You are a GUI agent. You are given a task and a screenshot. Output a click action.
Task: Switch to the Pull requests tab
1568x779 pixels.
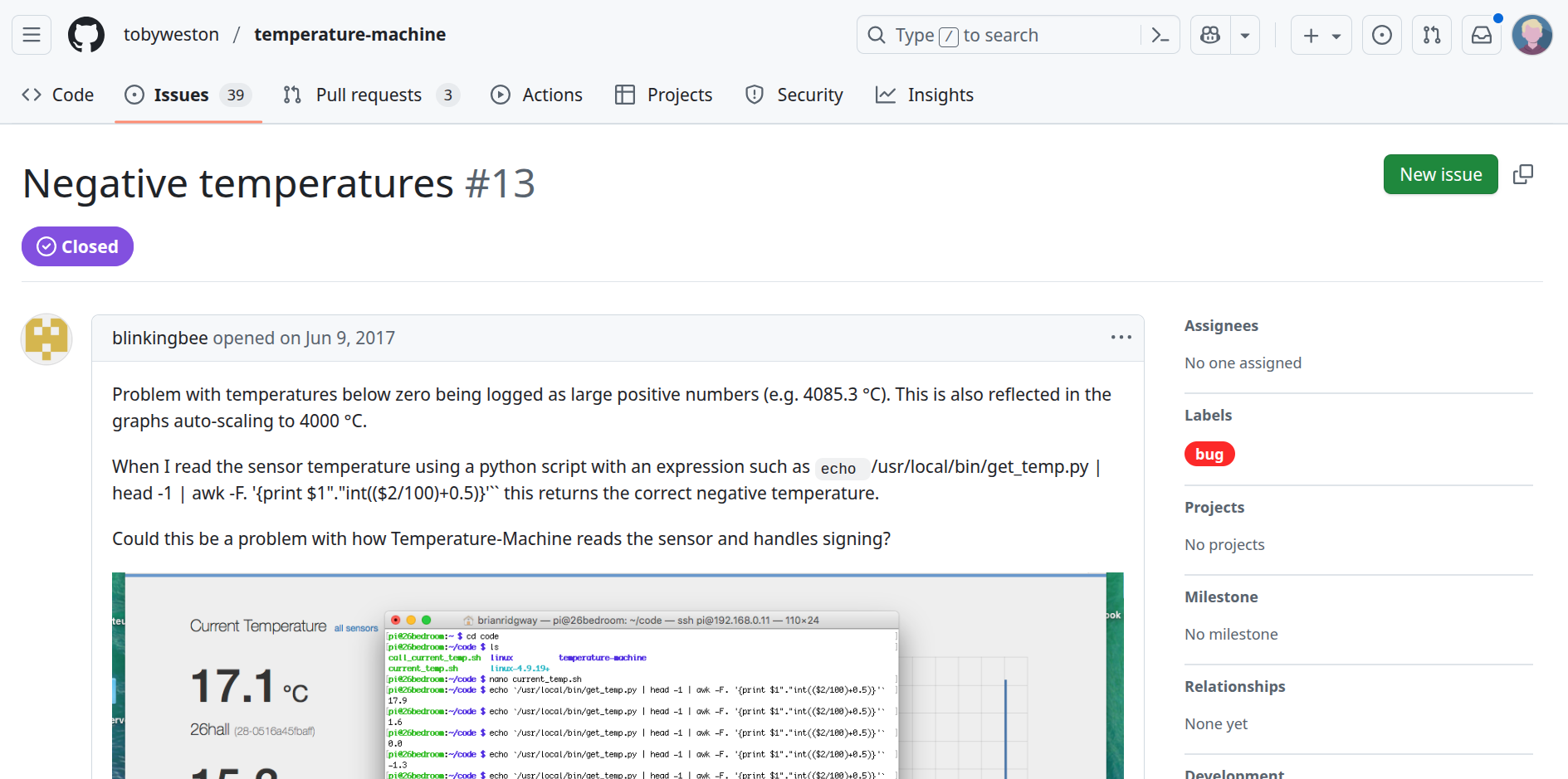[369, 95]
